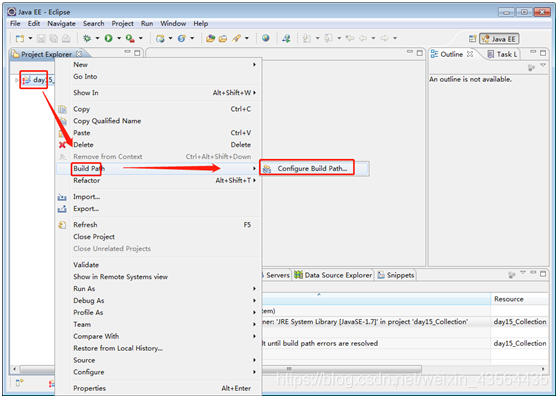Open the Search menu
Screen dimensions: 558x398
pyautogui.click(x=94, y=23)
